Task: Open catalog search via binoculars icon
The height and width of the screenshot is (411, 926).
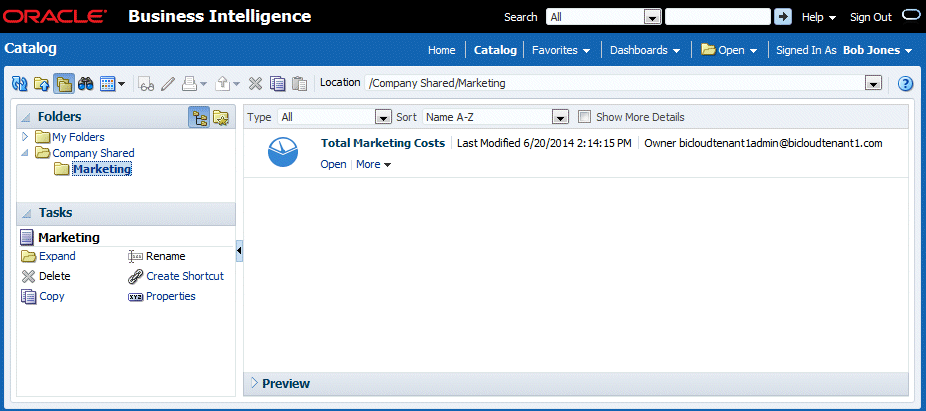Action: coord(86,84)
